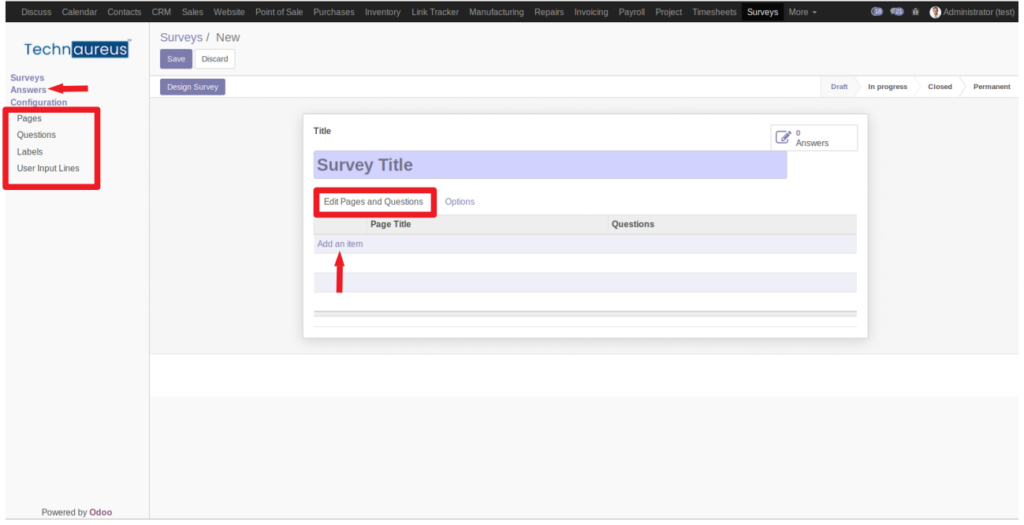1024x525 pixels.
Task: Set status to Draft
Action: (839, 87)
